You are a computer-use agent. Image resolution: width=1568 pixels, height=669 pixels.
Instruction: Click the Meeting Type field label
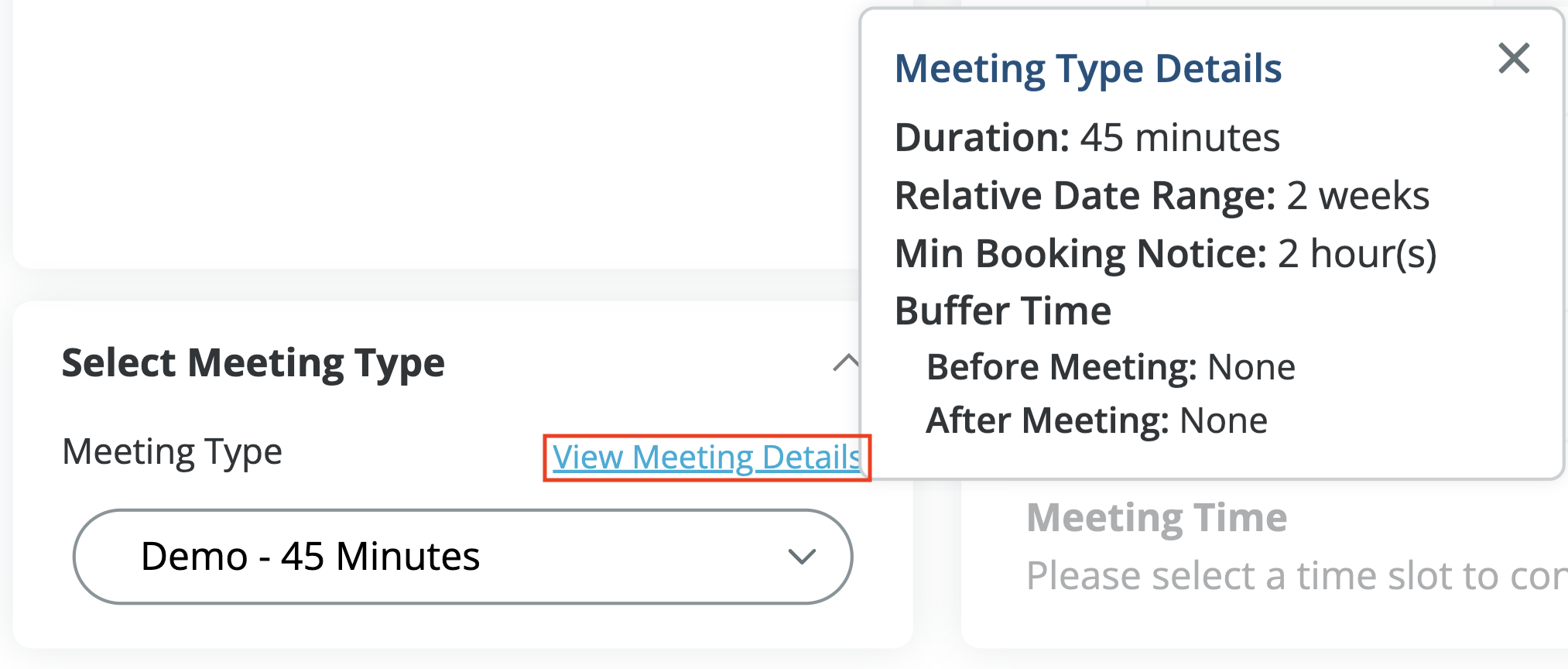[172, 452]
